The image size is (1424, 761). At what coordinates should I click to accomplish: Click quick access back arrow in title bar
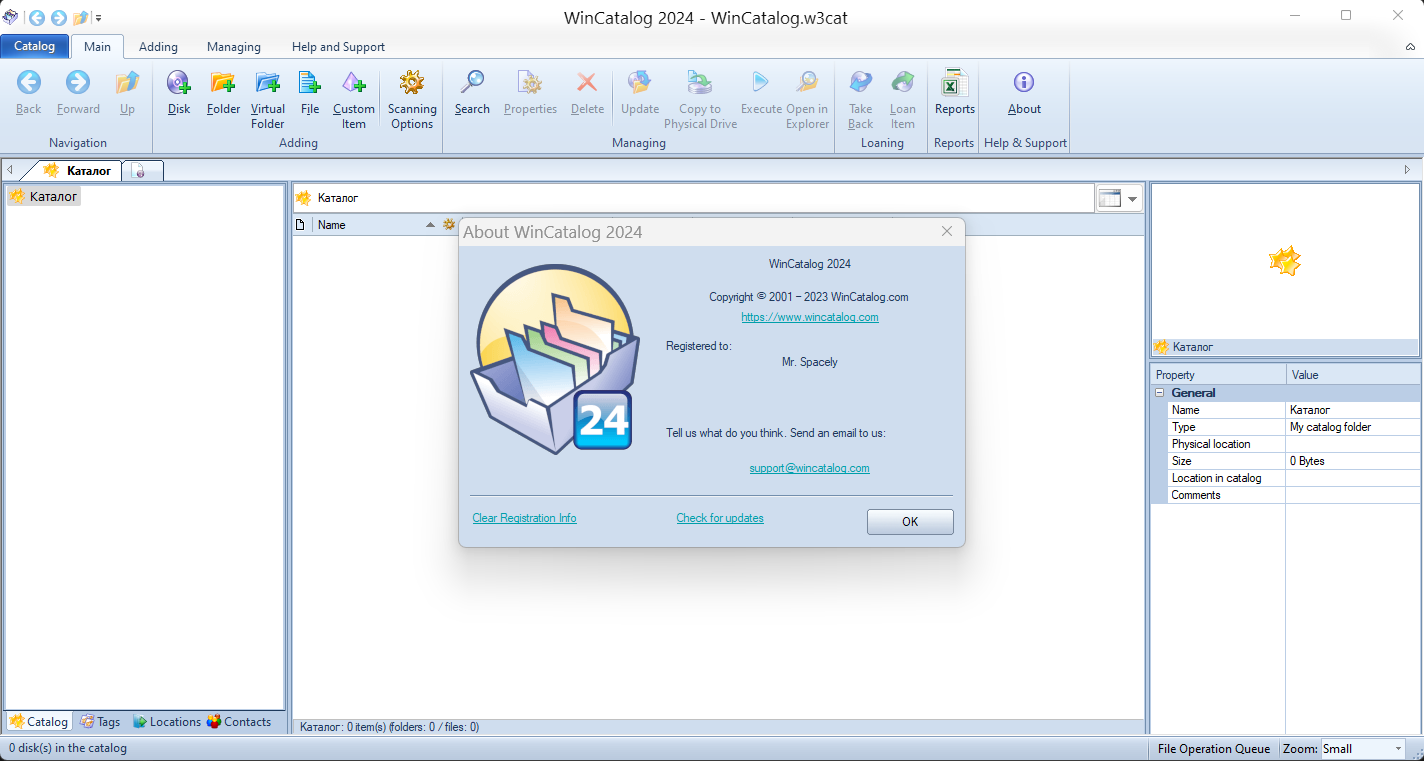pos(37,17)
